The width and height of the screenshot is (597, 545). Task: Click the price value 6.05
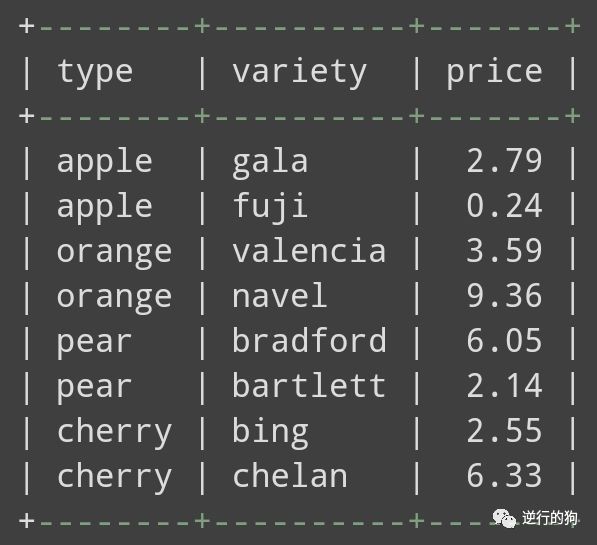[x=504, y=340]
